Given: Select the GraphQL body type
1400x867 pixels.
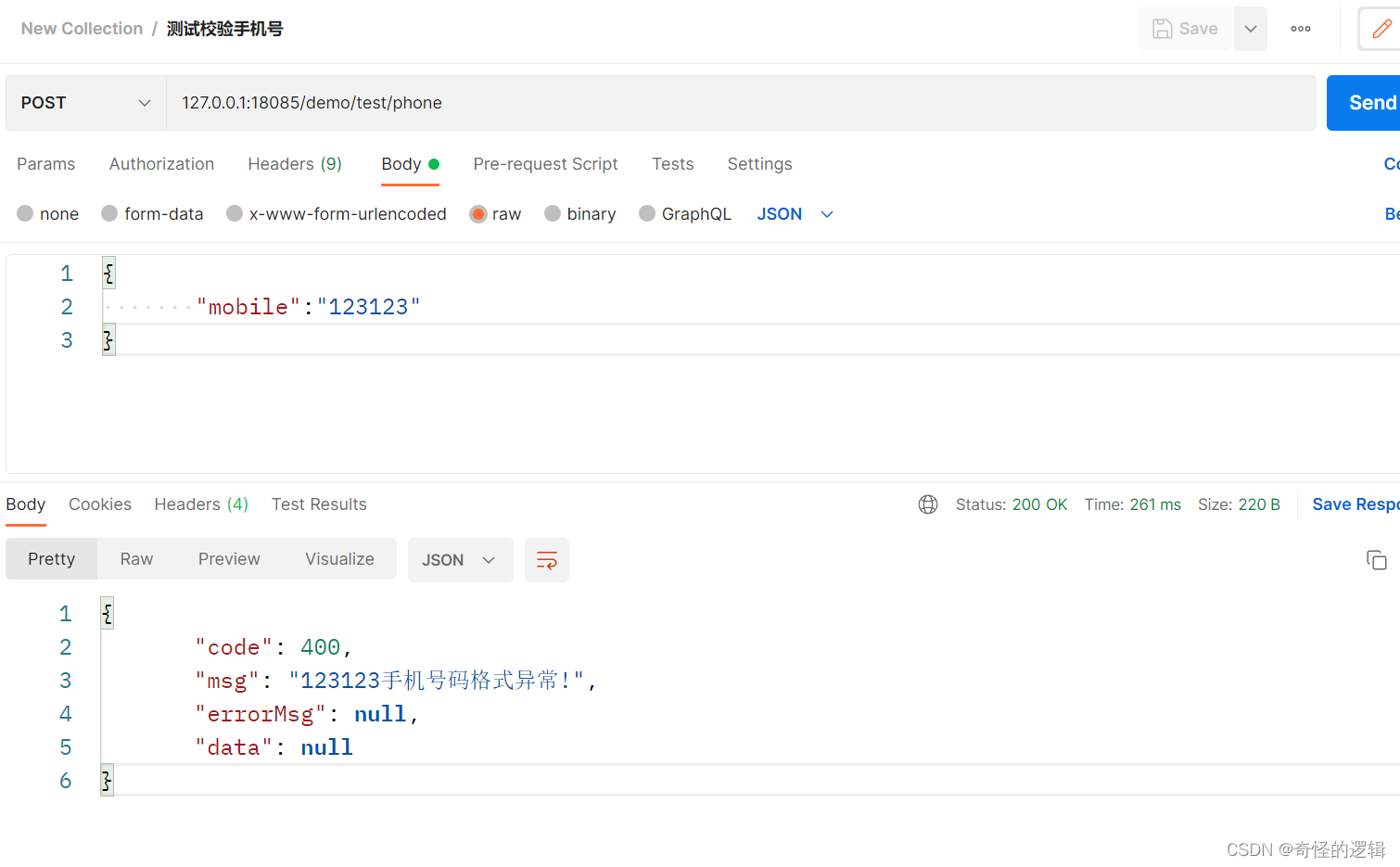Looking at the screenshot, I should [x=685, y=214].
